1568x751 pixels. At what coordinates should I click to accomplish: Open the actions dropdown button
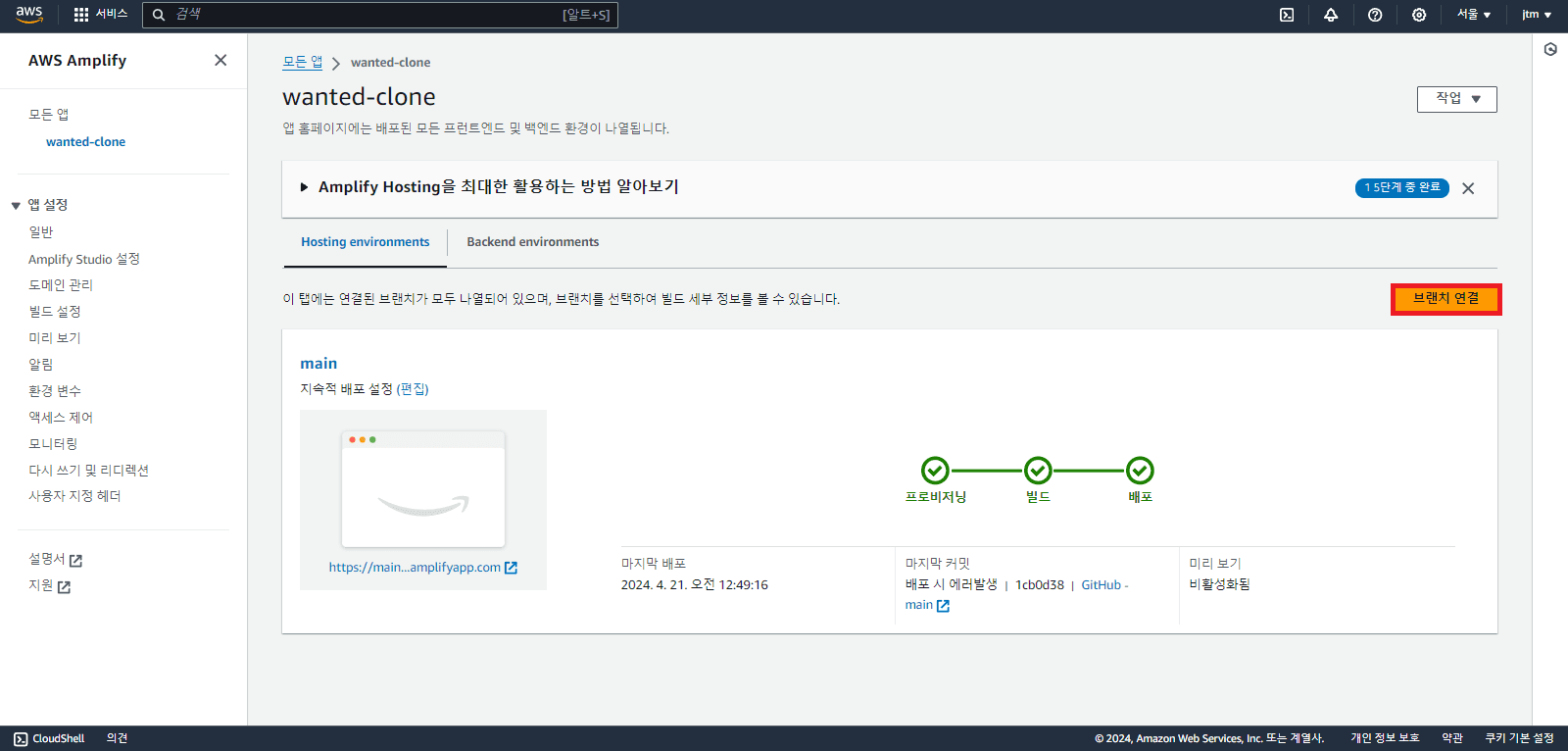point(1456,99)
